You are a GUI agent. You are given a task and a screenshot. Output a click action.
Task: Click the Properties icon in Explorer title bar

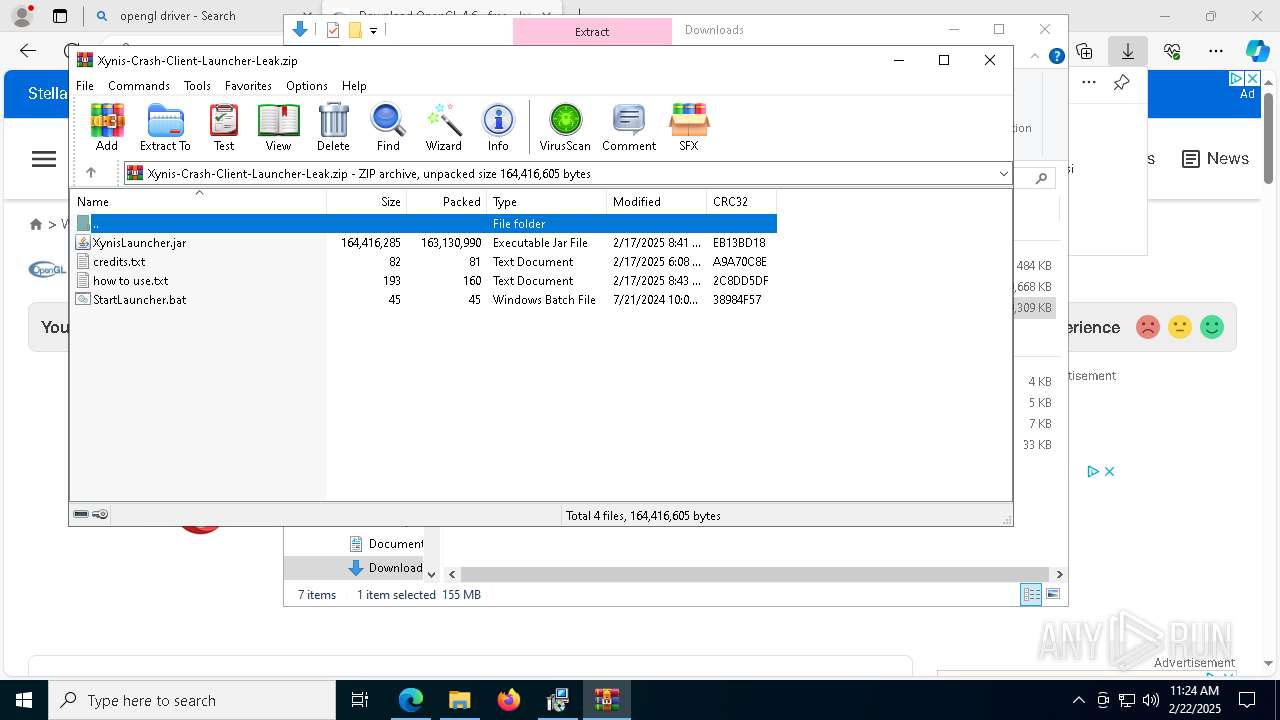[333, 30]
